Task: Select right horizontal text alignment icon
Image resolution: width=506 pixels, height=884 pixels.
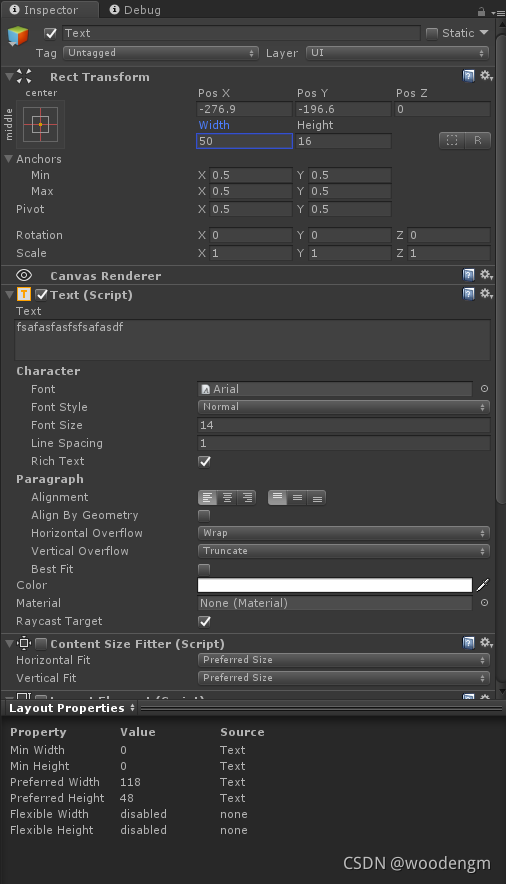Action: point(246,497)
